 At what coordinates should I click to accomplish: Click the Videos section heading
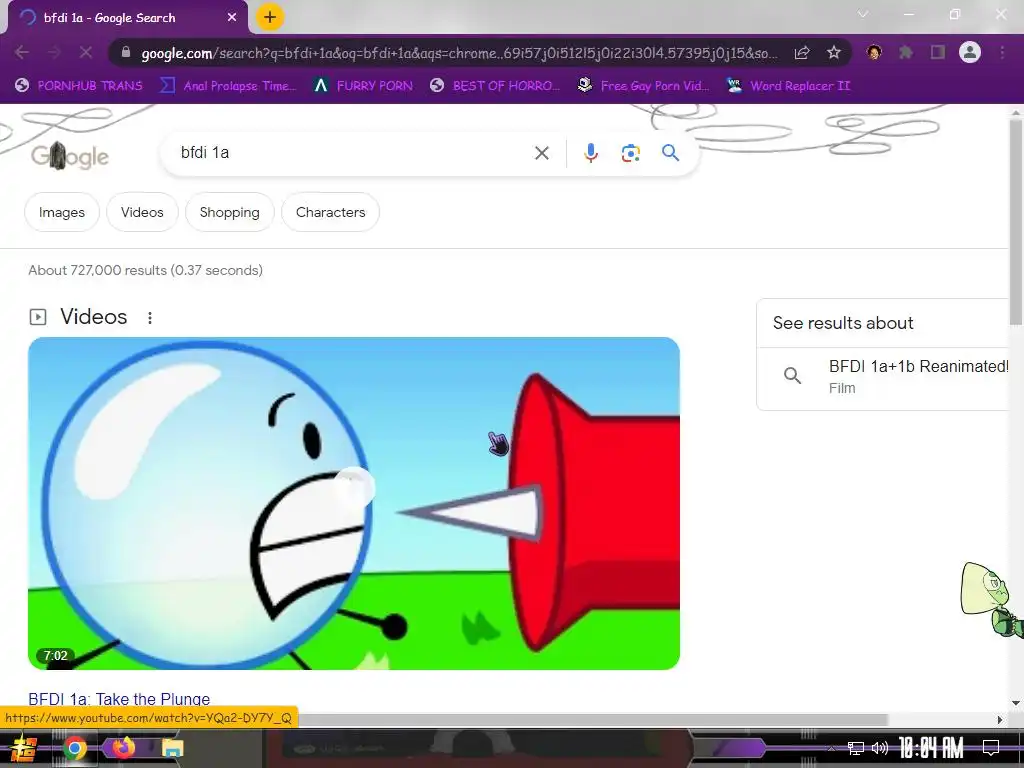click(93, 317)
